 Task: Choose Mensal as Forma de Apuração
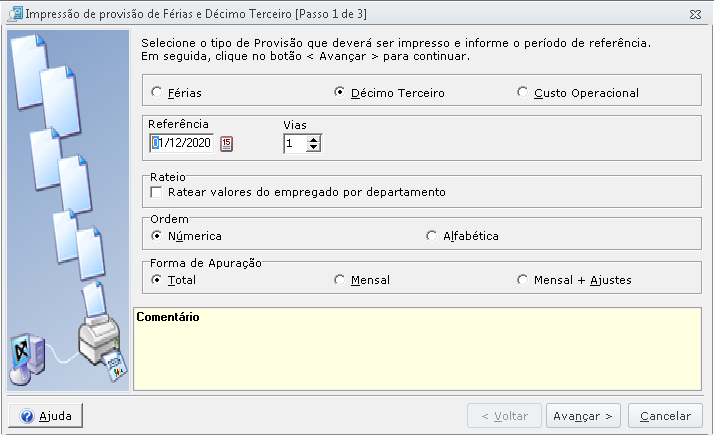point(339,279)
